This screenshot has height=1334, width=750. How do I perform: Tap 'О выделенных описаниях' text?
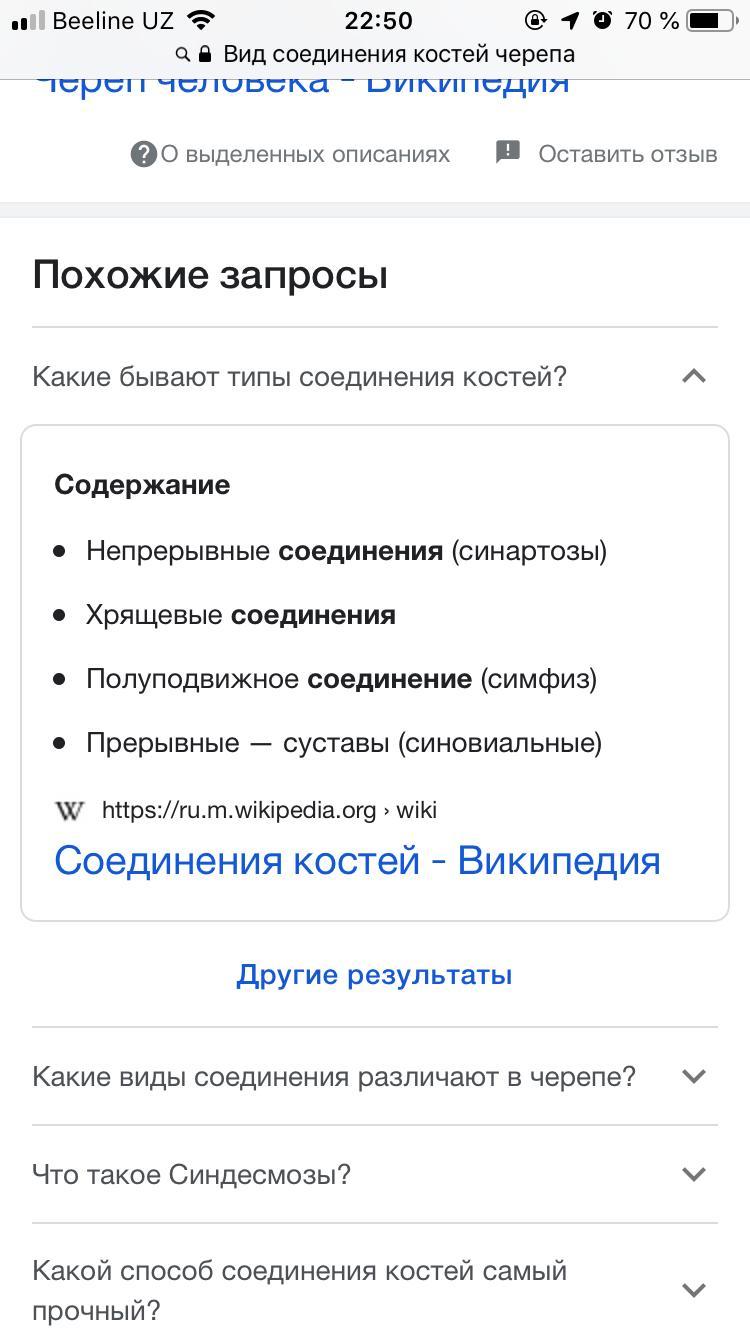pyautogui.click(x=305, y=154)
